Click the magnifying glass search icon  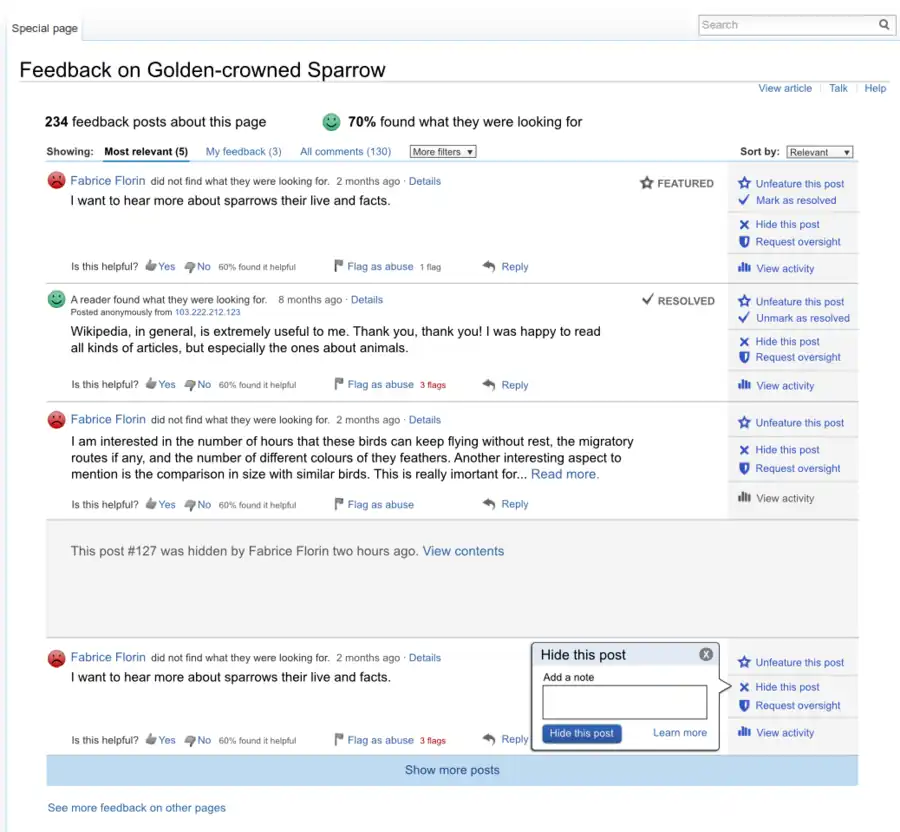coord(884,24)
